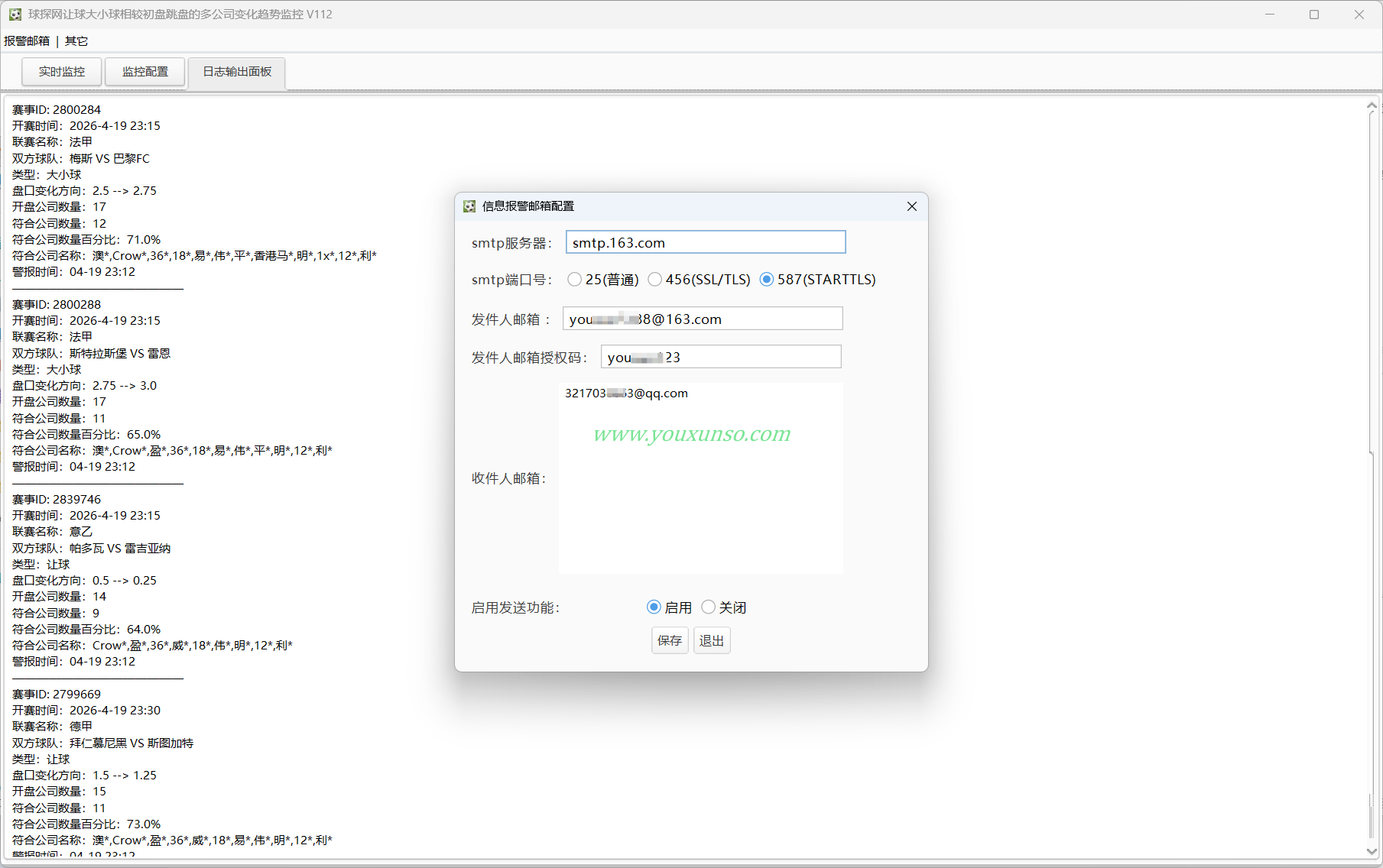The height and width of the screenshot is (868, 1383).
Task: Enable sending with the 启用 radio button
Action: pos(654,607)
